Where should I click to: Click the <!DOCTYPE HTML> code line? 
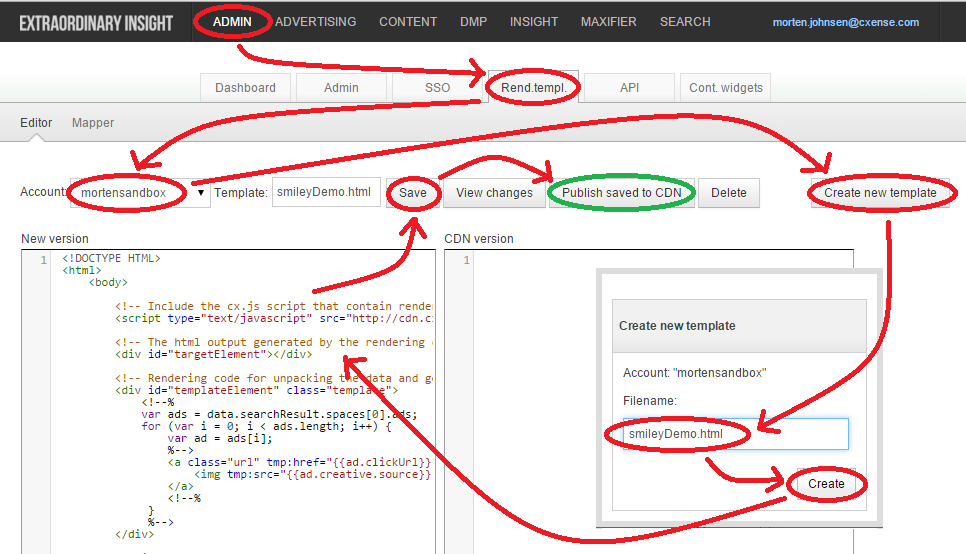(x=111, y=258)
